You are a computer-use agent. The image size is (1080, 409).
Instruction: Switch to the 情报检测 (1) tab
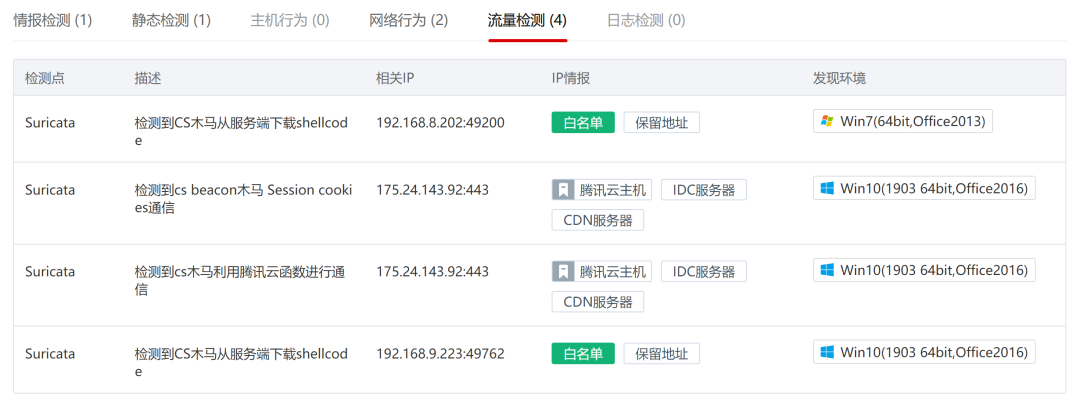point(53,21)
